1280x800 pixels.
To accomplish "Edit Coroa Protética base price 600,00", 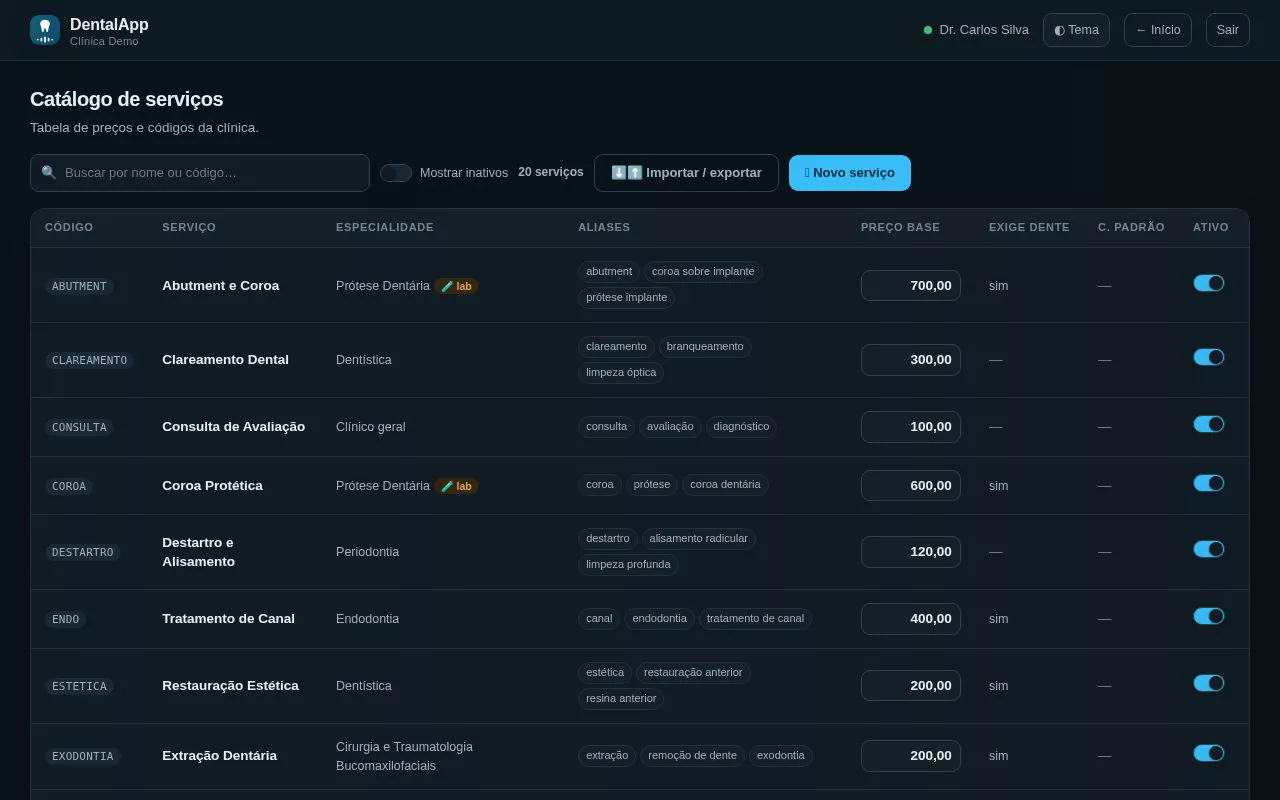I will click(911, 486).
